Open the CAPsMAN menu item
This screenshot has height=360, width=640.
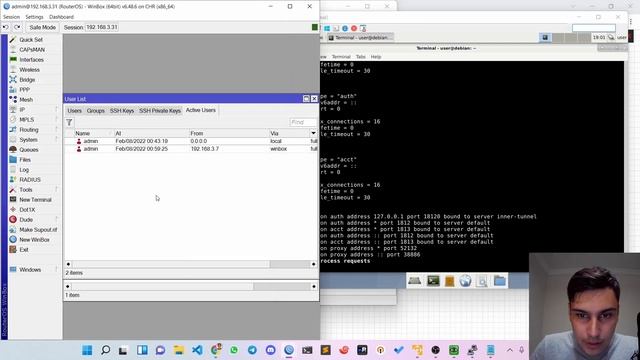click(32, 49)
